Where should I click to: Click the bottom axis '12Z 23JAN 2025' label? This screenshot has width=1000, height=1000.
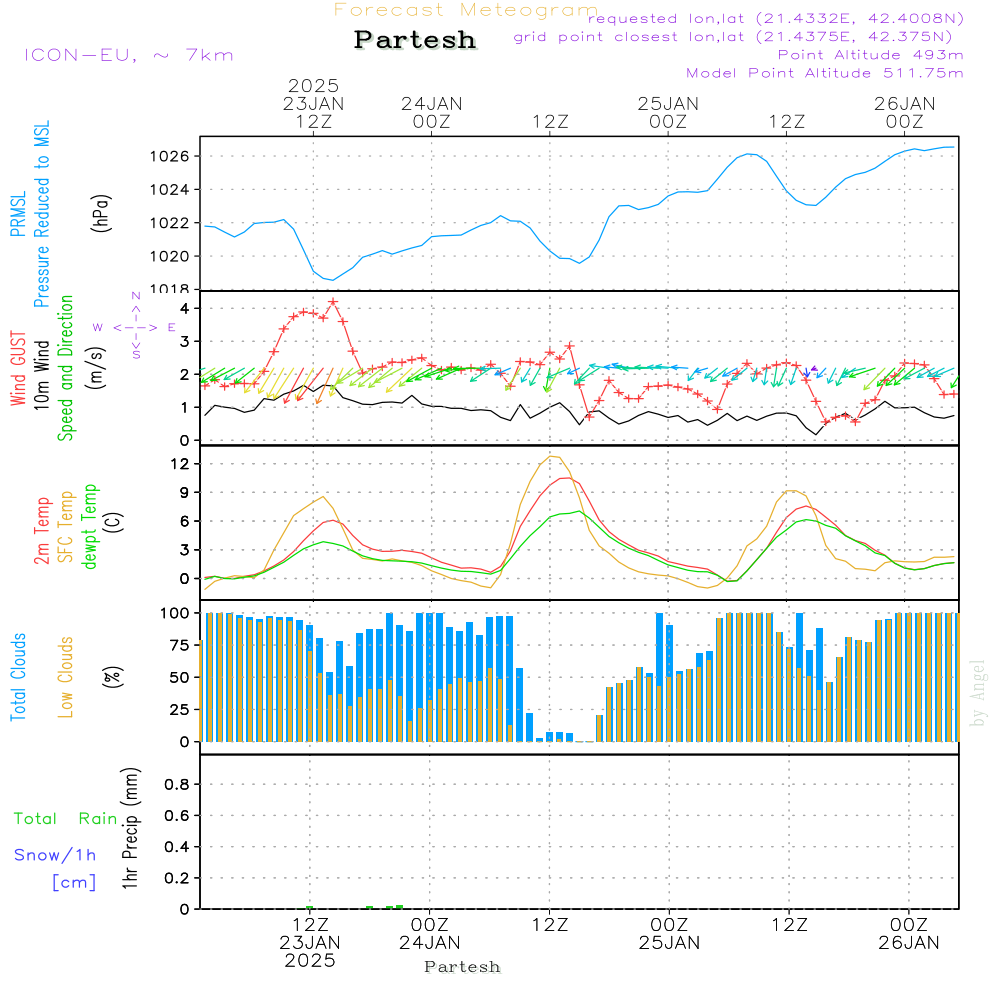[x=310, y=943]
